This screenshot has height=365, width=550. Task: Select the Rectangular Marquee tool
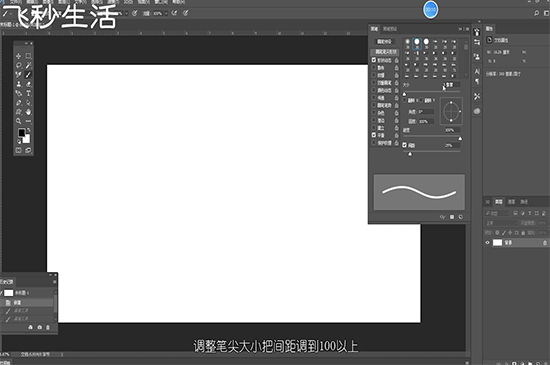point(28,56)
